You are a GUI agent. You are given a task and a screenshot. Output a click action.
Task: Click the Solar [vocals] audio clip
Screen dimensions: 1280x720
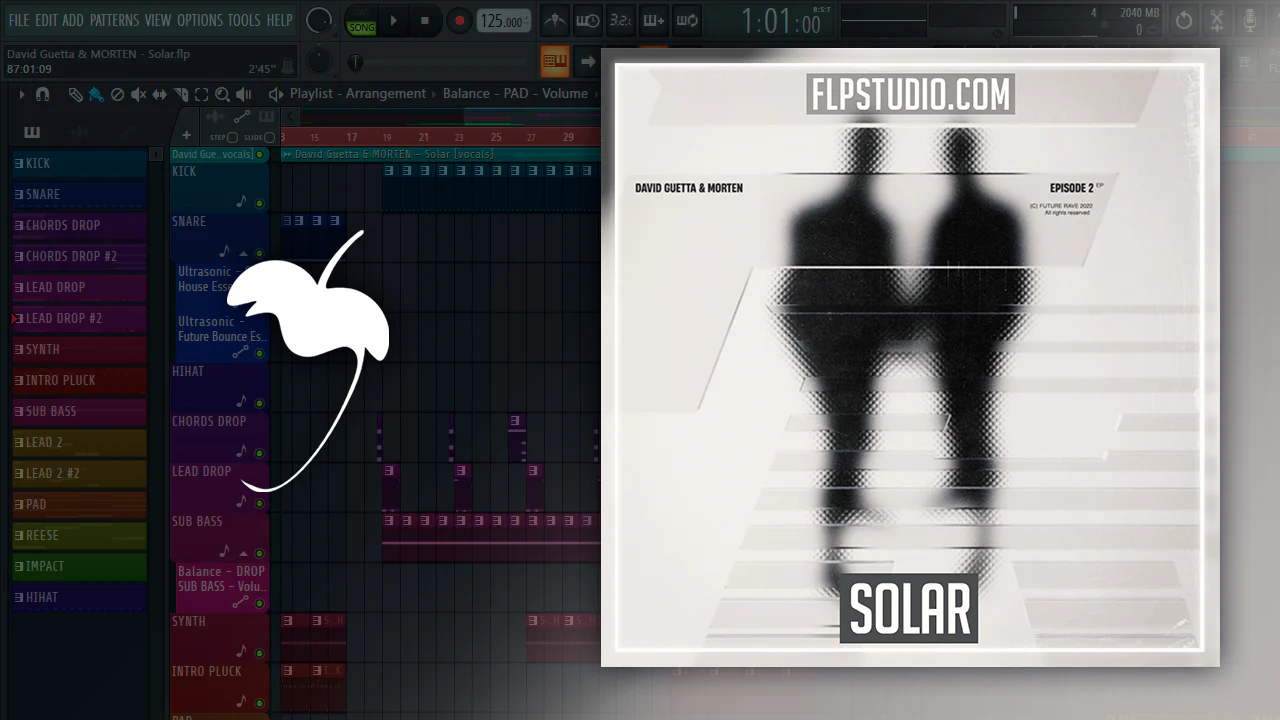pyautogui.click(x=440, y=154)
